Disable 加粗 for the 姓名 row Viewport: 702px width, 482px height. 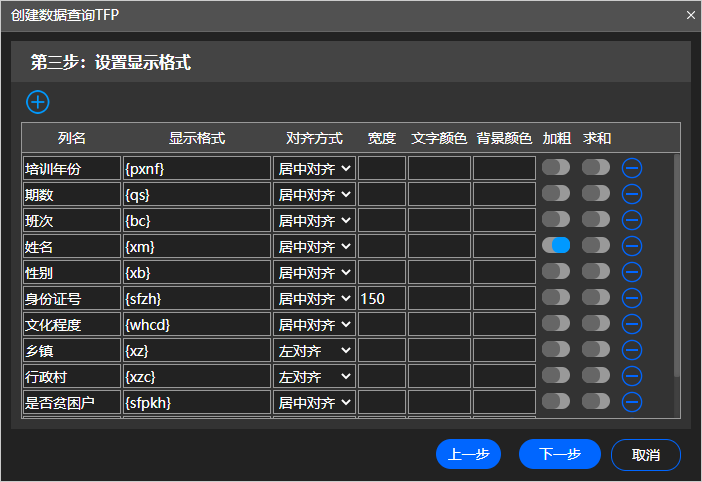(556, 246)
